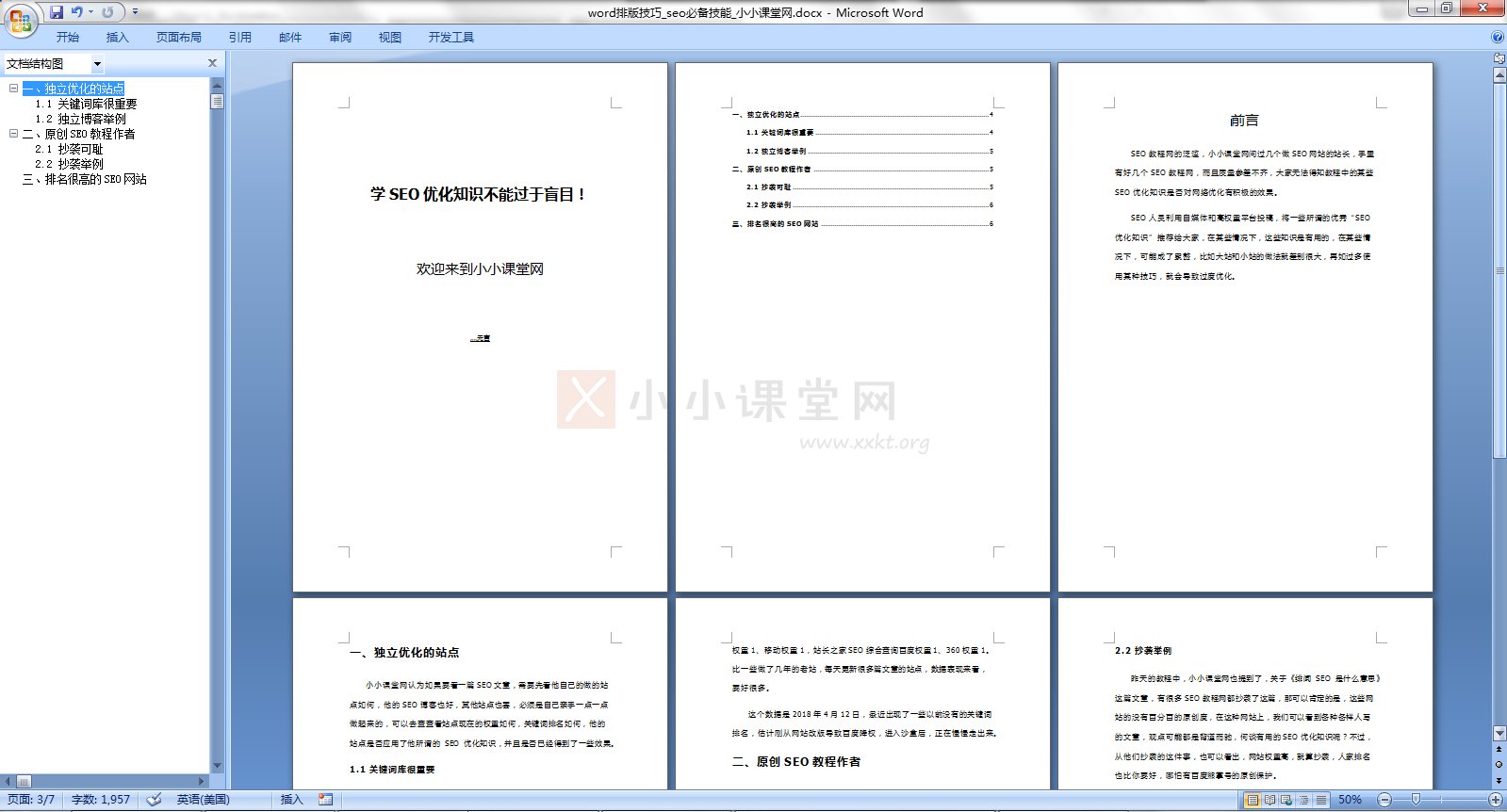Click the zoom in plus button
1507x812 pixels.
[x=1495, y=800]
